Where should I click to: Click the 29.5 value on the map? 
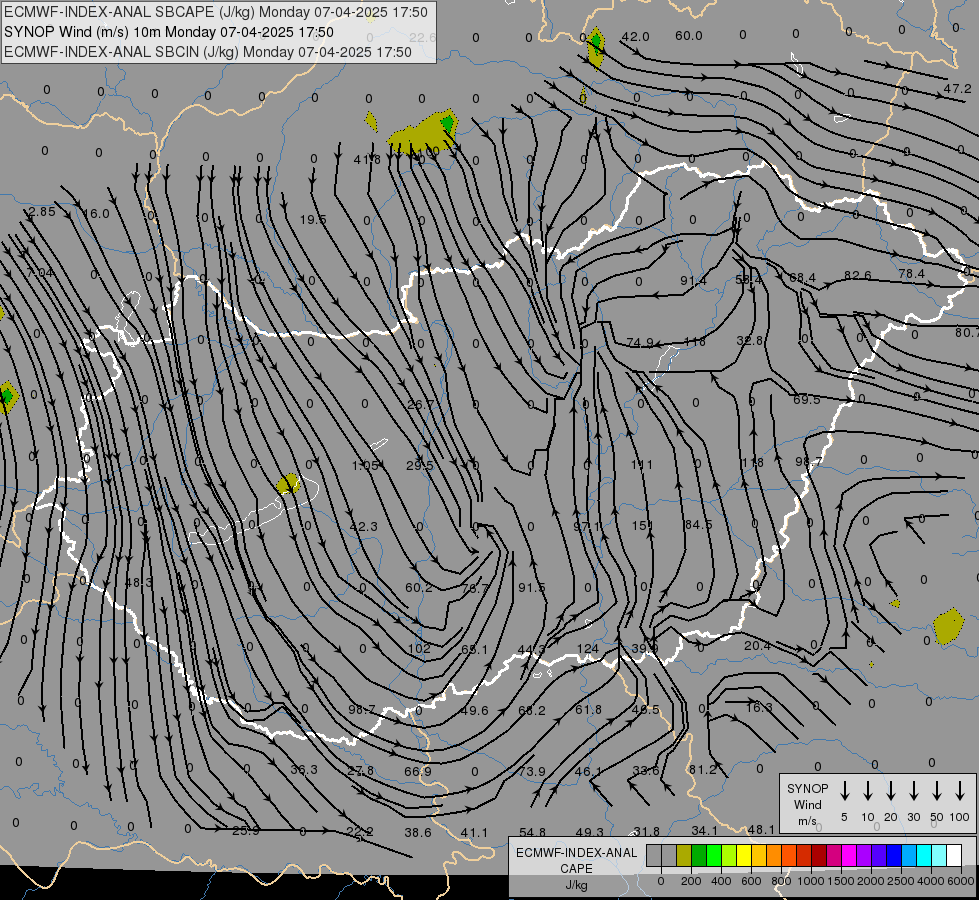420,465
